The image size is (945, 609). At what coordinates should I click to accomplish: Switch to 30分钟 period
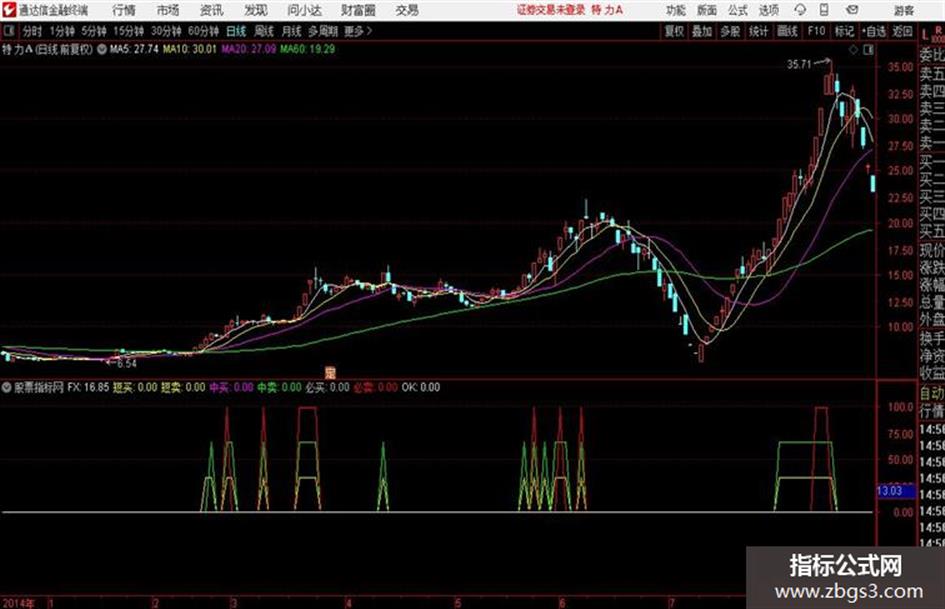tap(166, 31)
